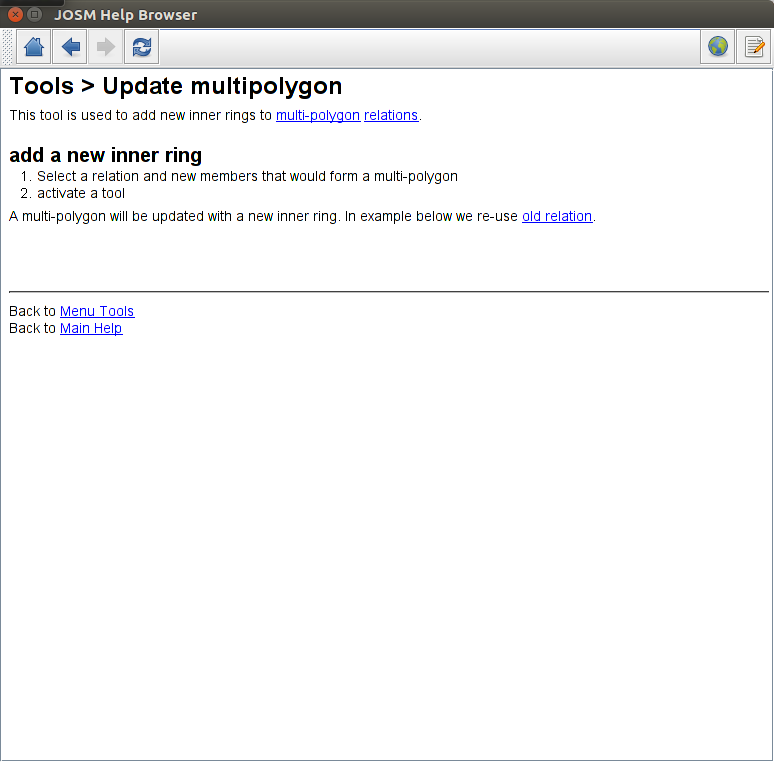Return to Main Help link
The width and height of the screenshot is (774, 762).
[x=91, y=328]
